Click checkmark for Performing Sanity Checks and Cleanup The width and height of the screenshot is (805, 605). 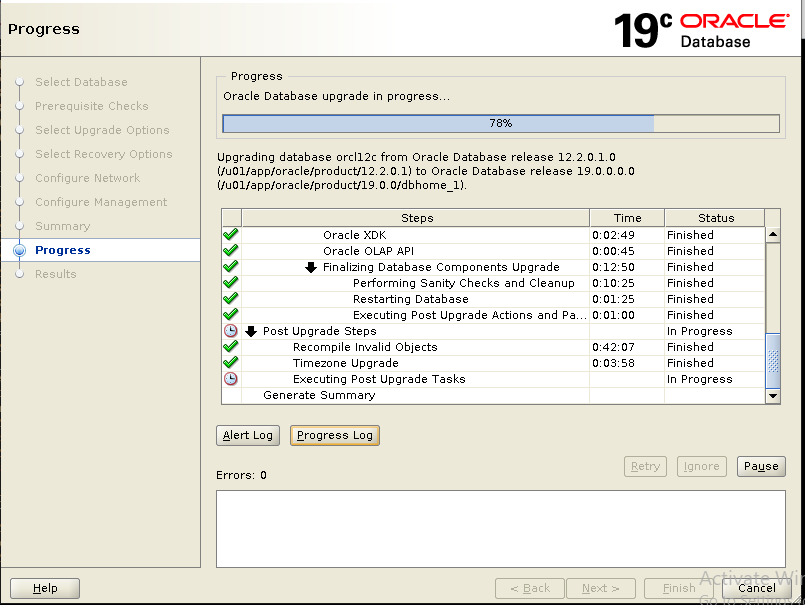(x=231, y=282)
